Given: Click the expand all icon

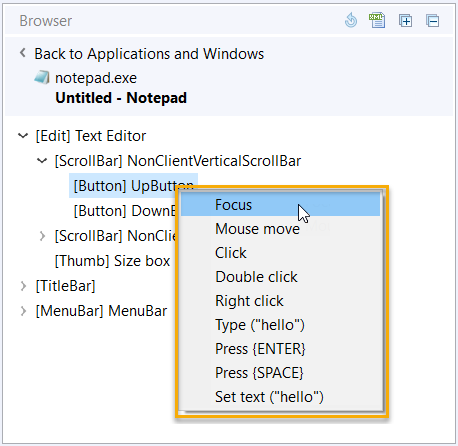Looking at the screenshot, I should tap(405, 21).
